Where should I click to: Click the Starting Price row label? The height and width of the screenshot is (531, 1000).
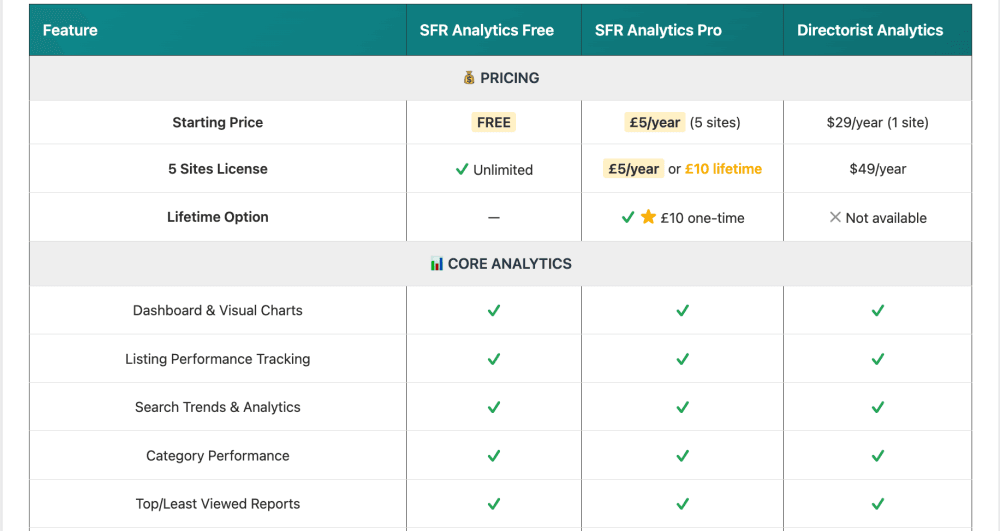click(x=217, y=122)
